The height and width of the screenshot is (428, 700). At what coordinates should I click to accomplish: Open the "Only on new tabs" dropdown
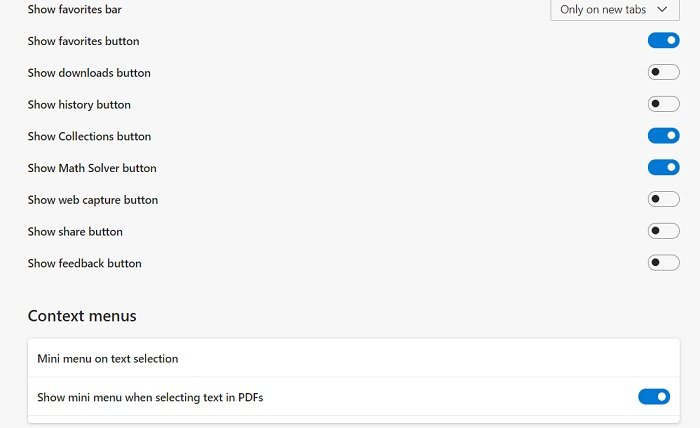[x=614, y=10]
